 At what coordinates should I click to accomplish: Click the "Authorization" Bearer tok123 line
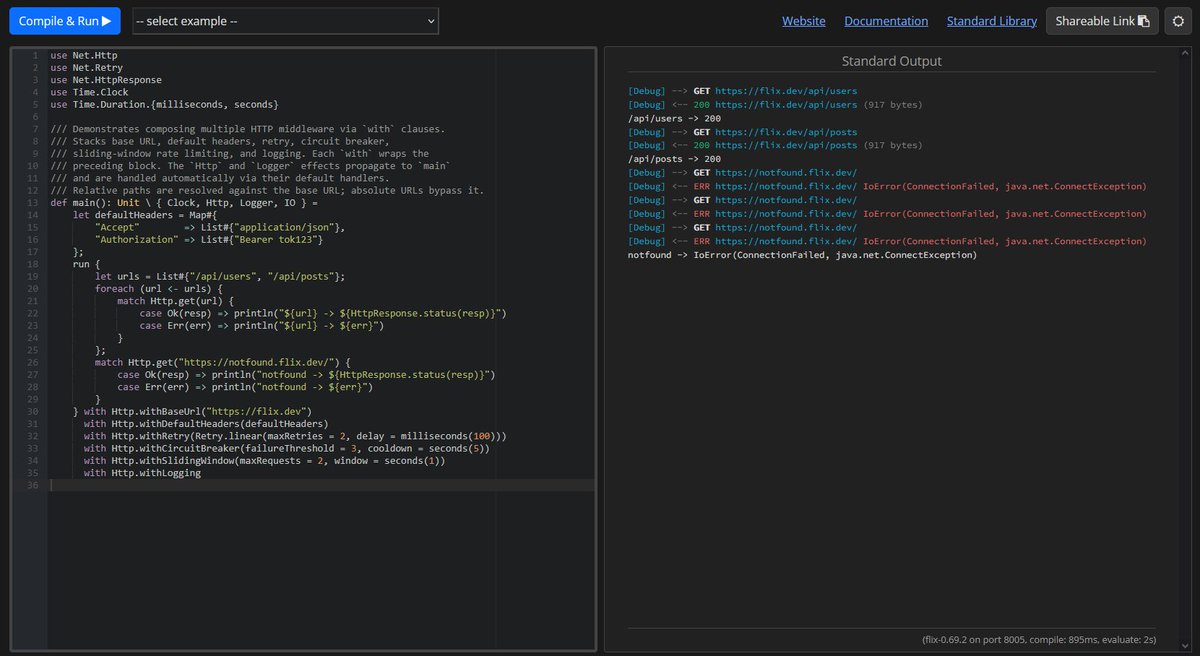(x=209, y=240)
